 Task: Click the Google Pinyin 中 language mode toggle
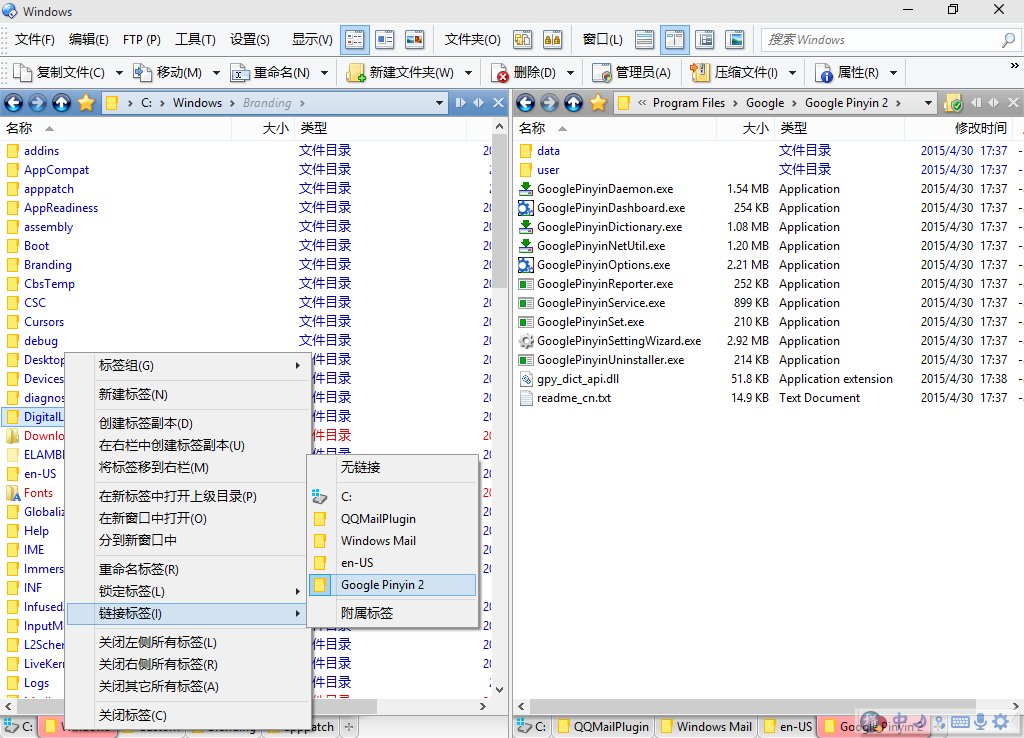click(x=900, y=721)
